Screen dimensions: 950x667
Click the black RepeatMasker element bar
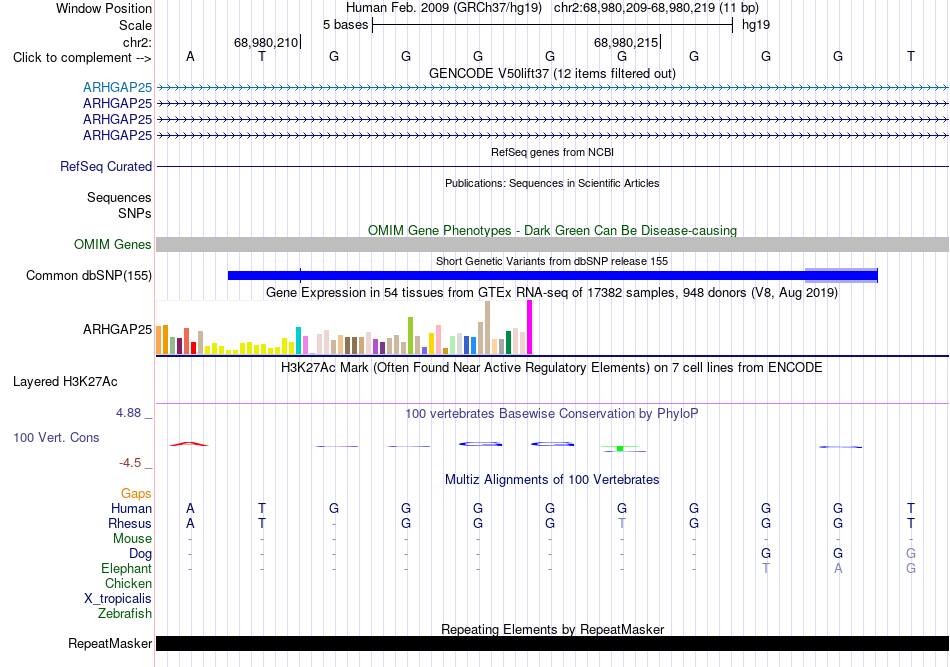552,643
